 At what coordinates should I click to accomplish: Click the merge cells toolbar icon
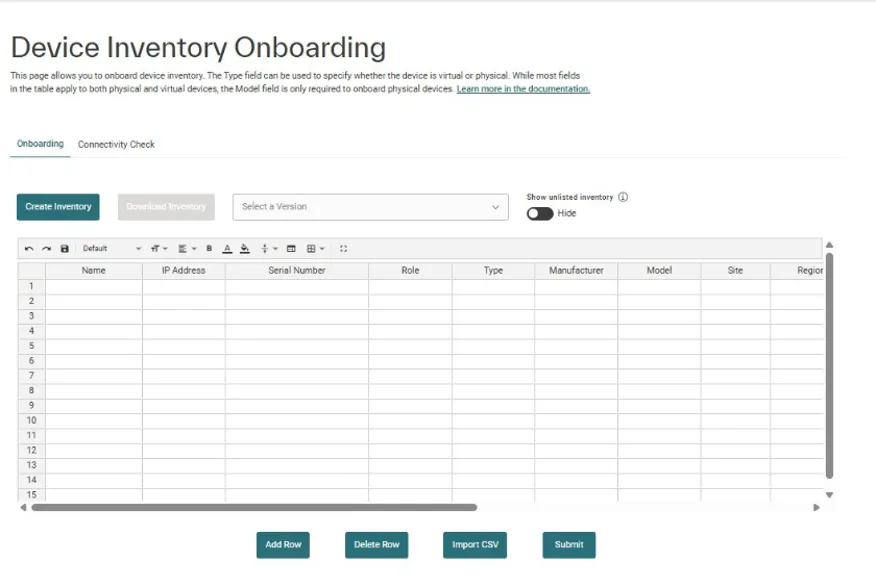coord(291,249)
